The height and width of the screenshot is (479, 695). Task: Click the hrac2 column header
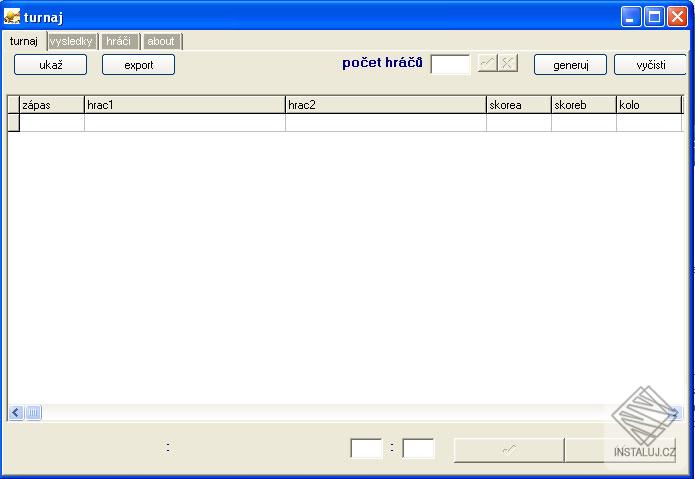click(x=386, y=105)
